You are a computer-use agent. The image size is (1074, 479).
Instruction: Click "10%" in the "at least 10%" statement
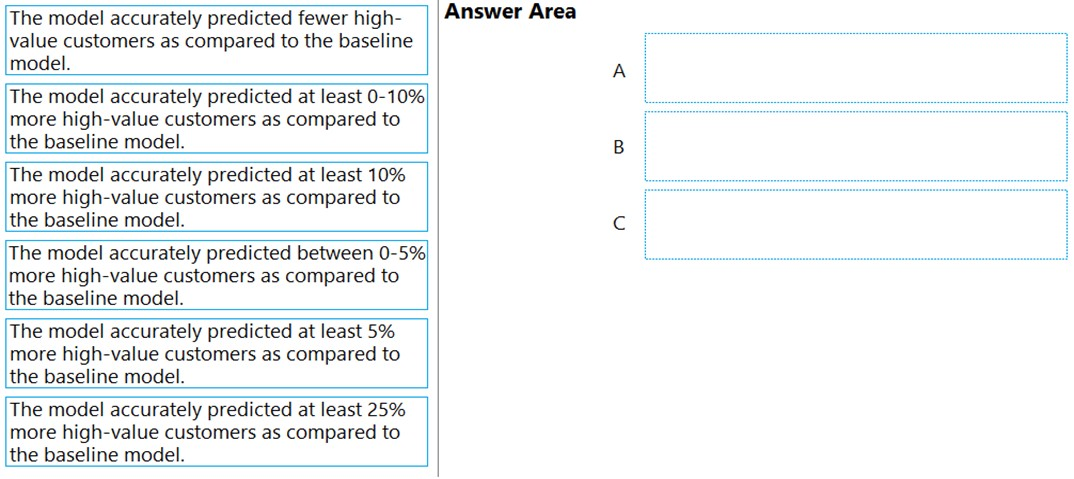tap(384, 175)
